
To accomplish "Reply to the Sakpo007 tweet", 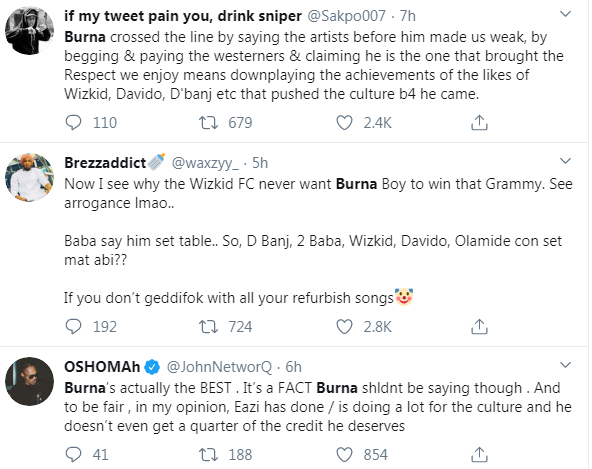I will 73,123.
